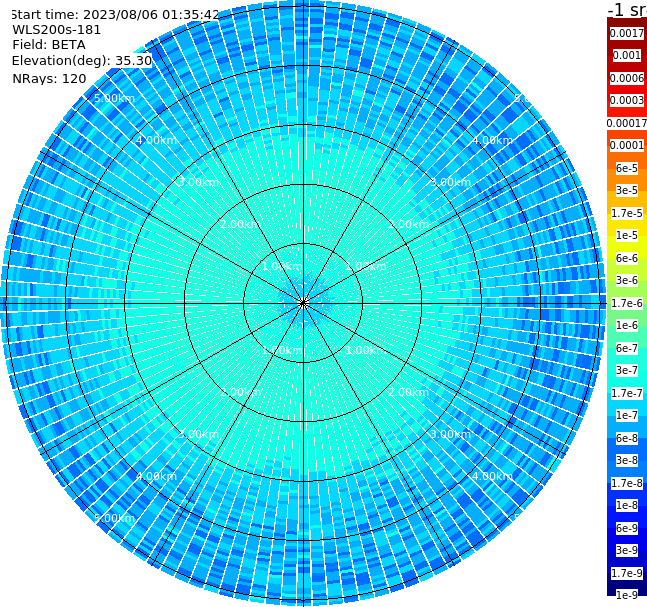Select the 3e-7 colorbar label

627,370
